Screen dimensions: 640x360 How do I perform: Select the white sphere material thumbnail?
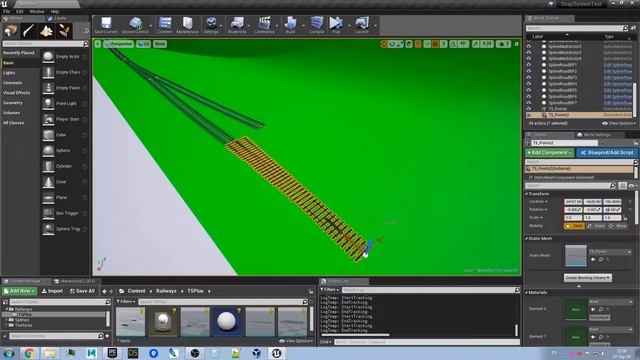click(227, 322)
